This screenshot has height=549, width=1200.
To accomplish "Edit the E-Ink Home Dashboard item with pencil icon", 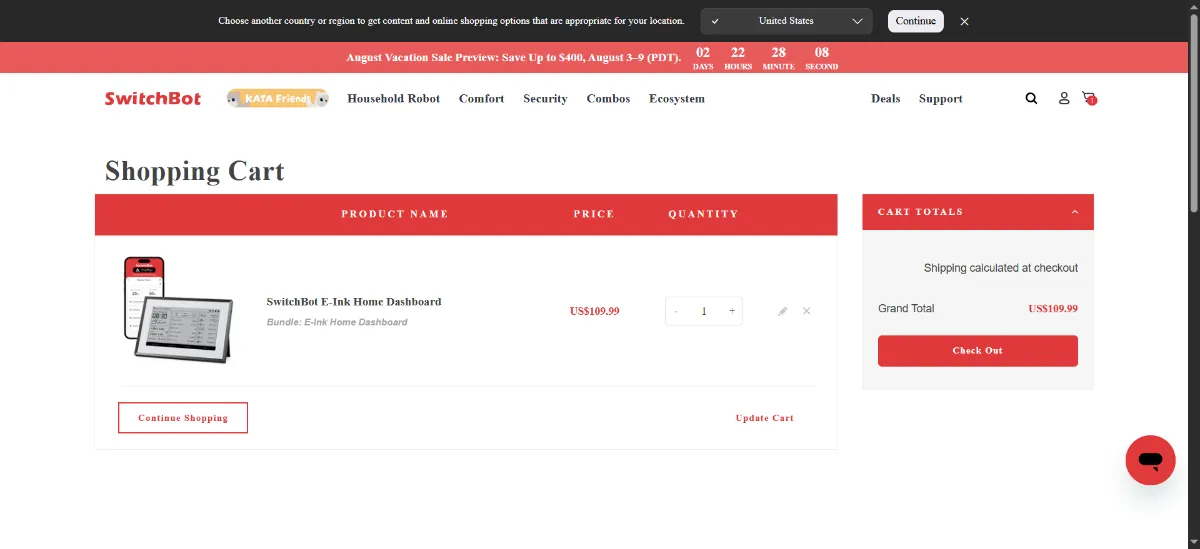I will coord(782,311).
